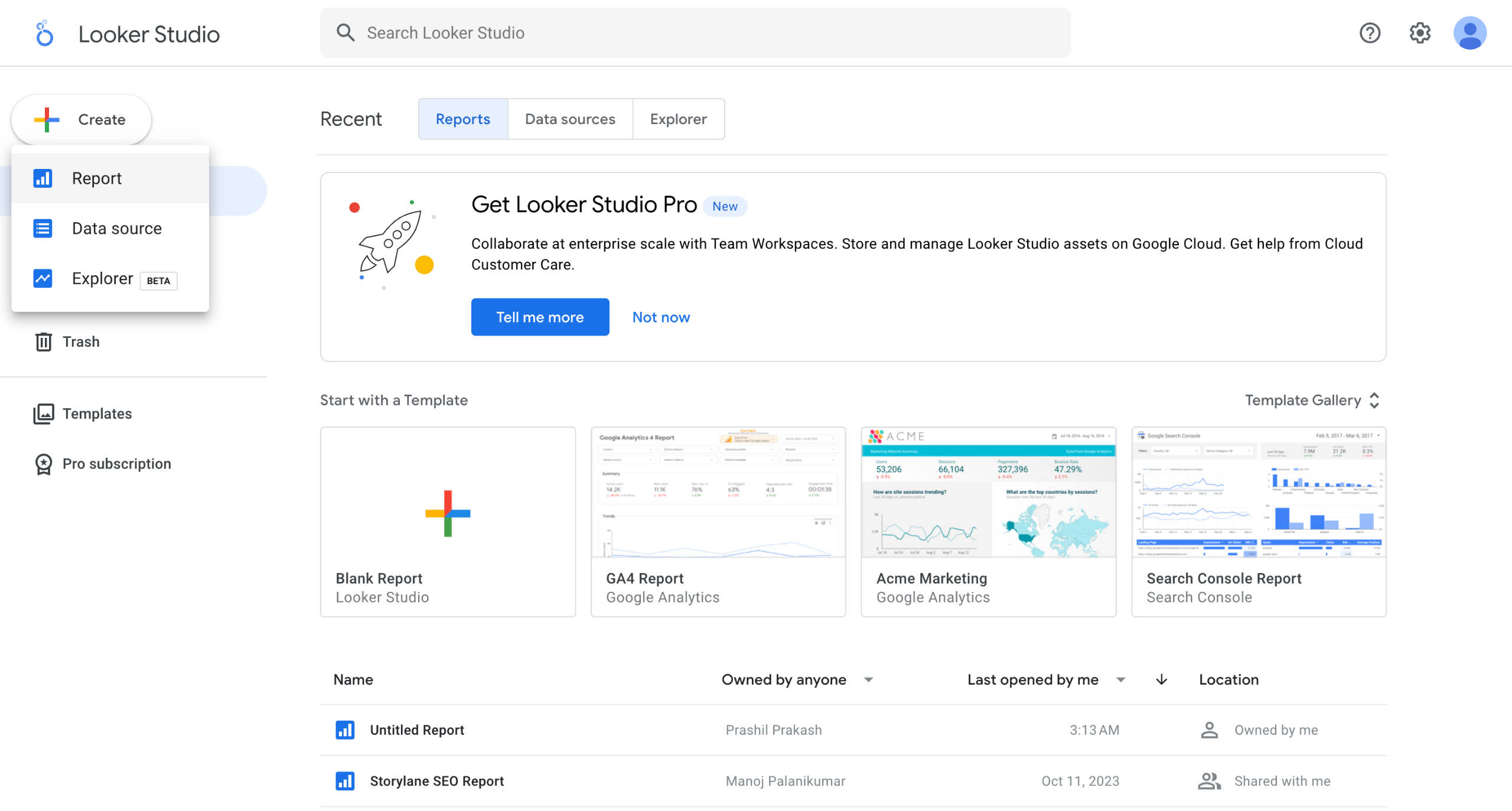Switch to the Reports tab

click(x=462, y=119)
